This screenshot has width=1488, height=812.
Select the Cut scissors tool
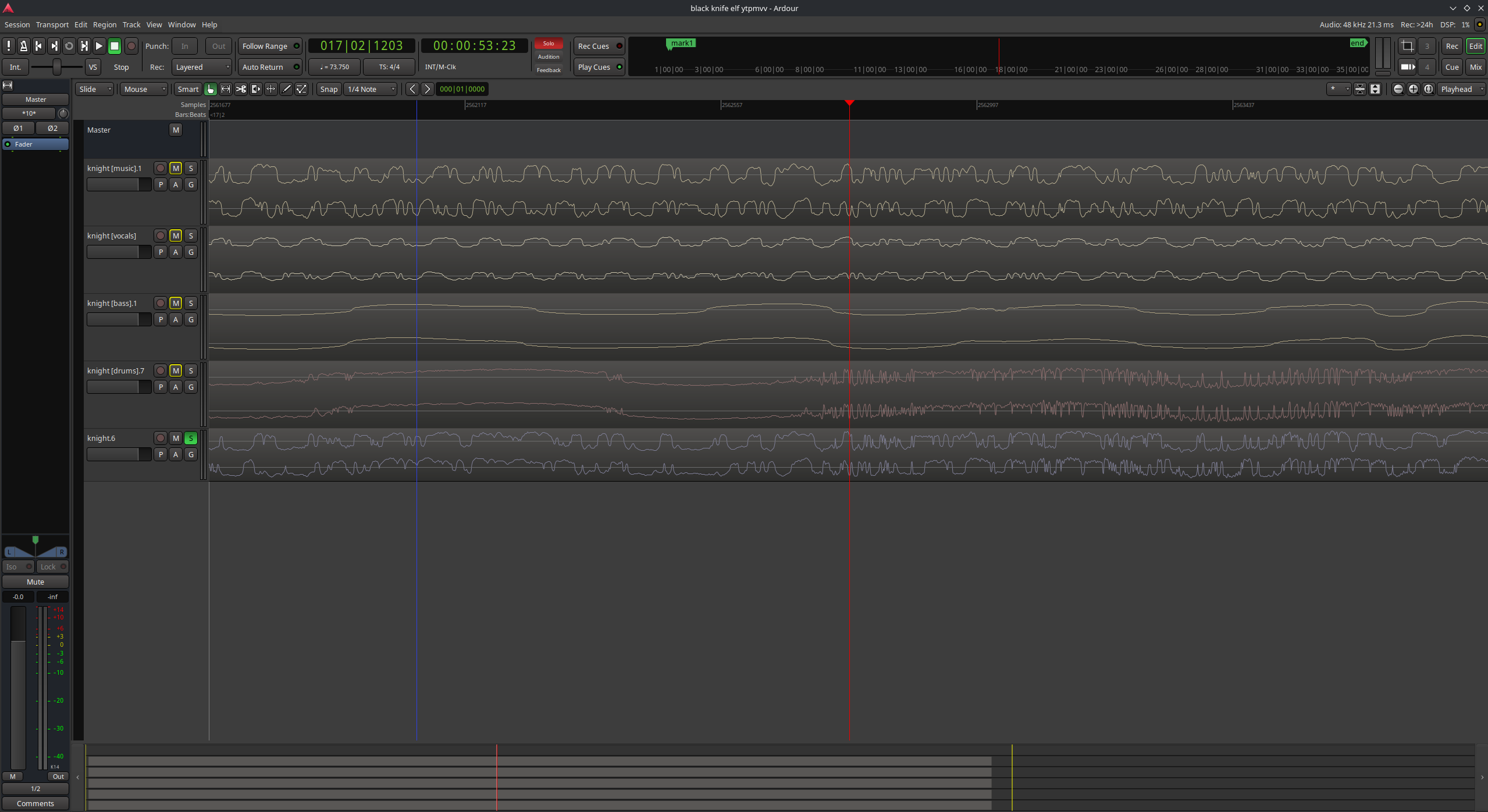click(241, 89)
